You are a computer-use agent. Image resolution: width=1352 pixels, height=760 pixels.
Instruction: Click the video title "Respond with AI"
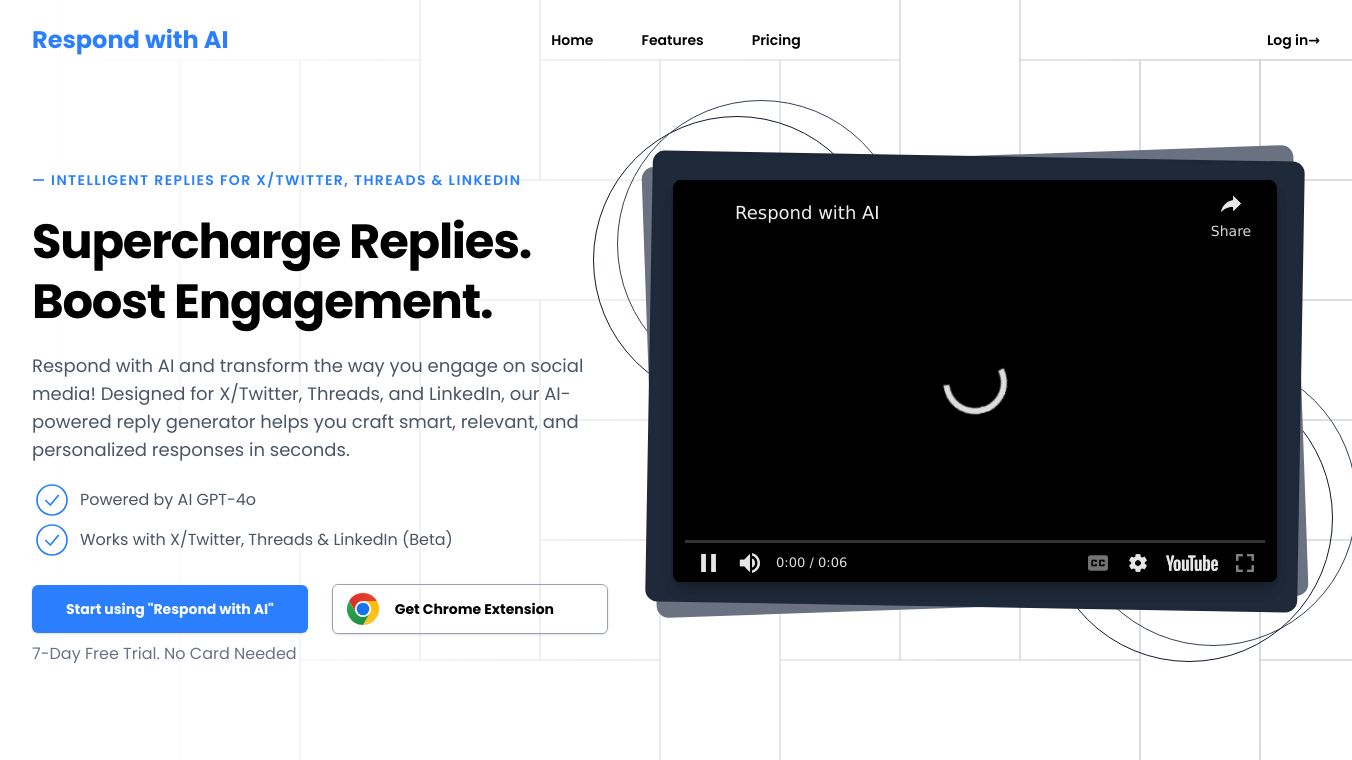[807, 213]
